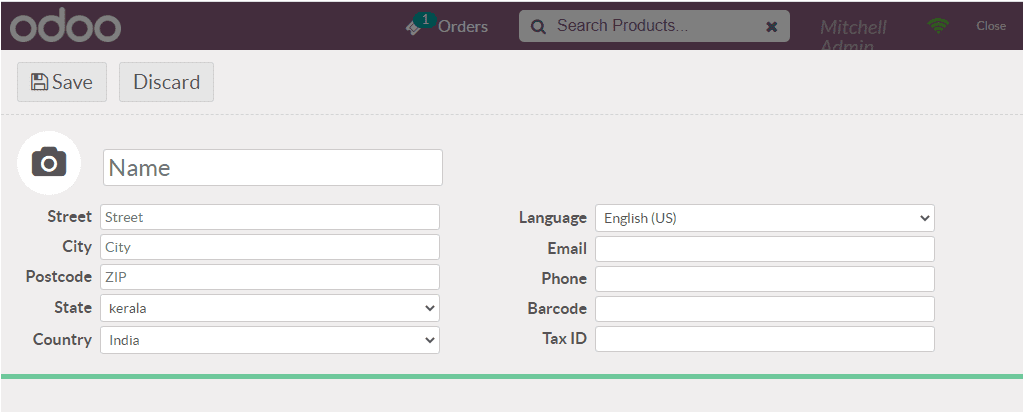Click the Orders ticket icon

point(413,27)
